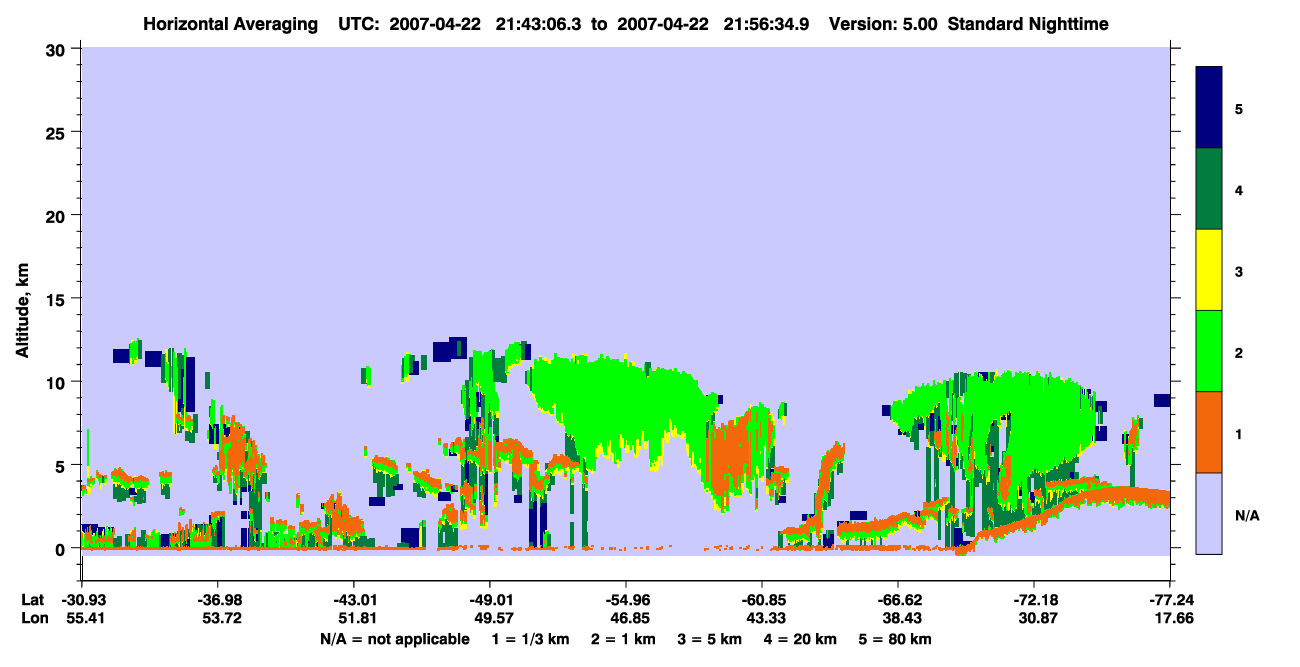Click the colorbar label N/A
Screen dimensions: 1300x667
pos(1247,515)
